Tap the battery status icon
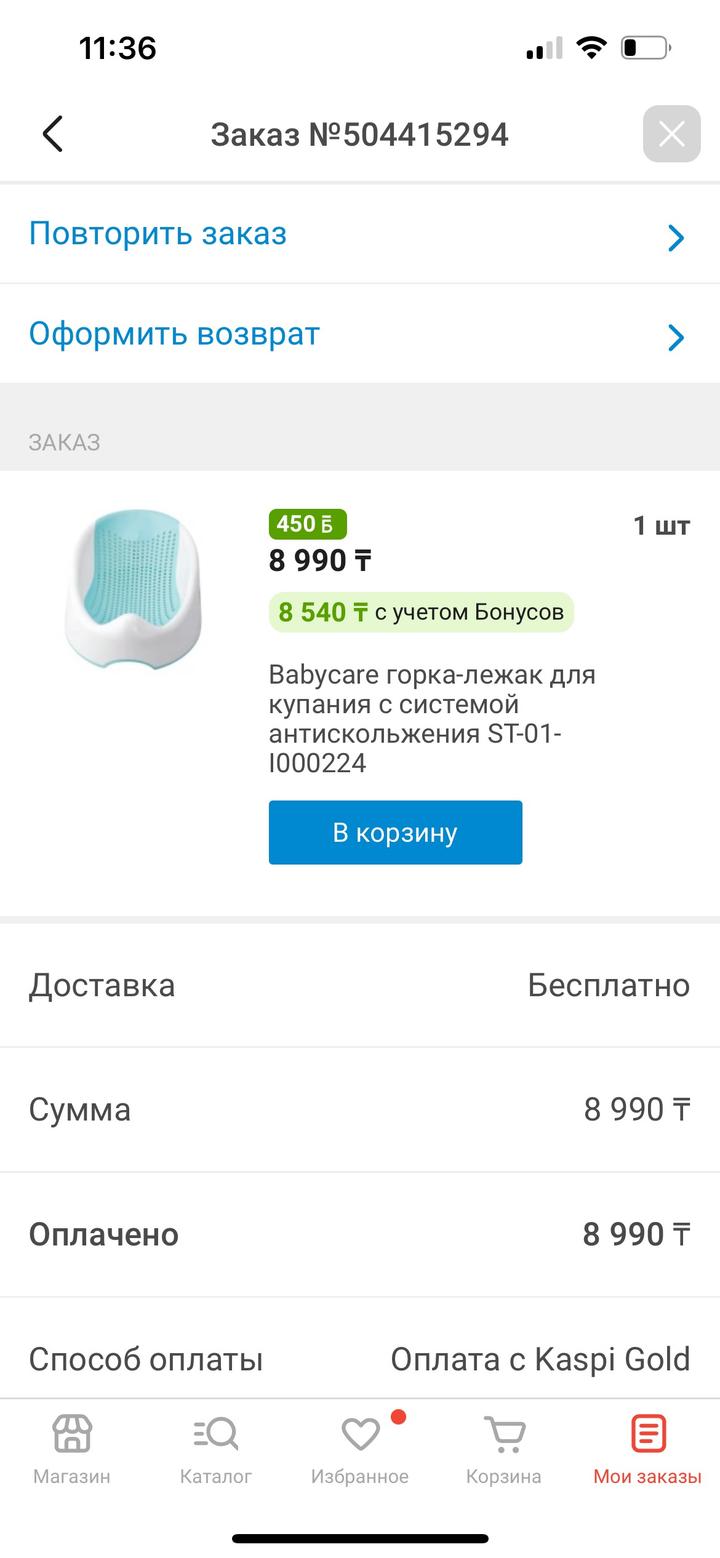Image resolution: width=720 pixels, height=1558 pixels. point(645,47)
